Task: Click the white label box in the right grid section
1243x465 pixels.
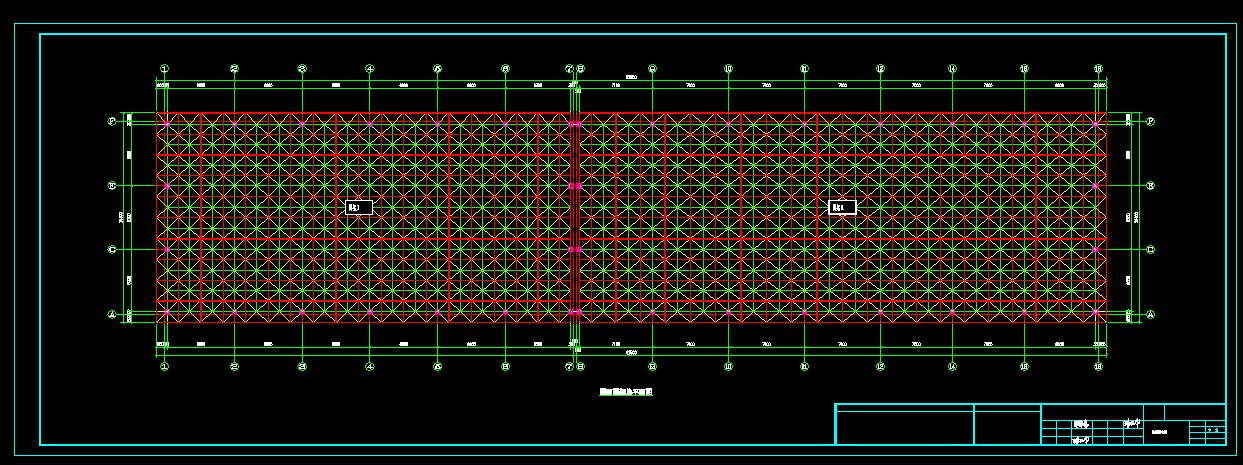Action: (x=842, y=207)
